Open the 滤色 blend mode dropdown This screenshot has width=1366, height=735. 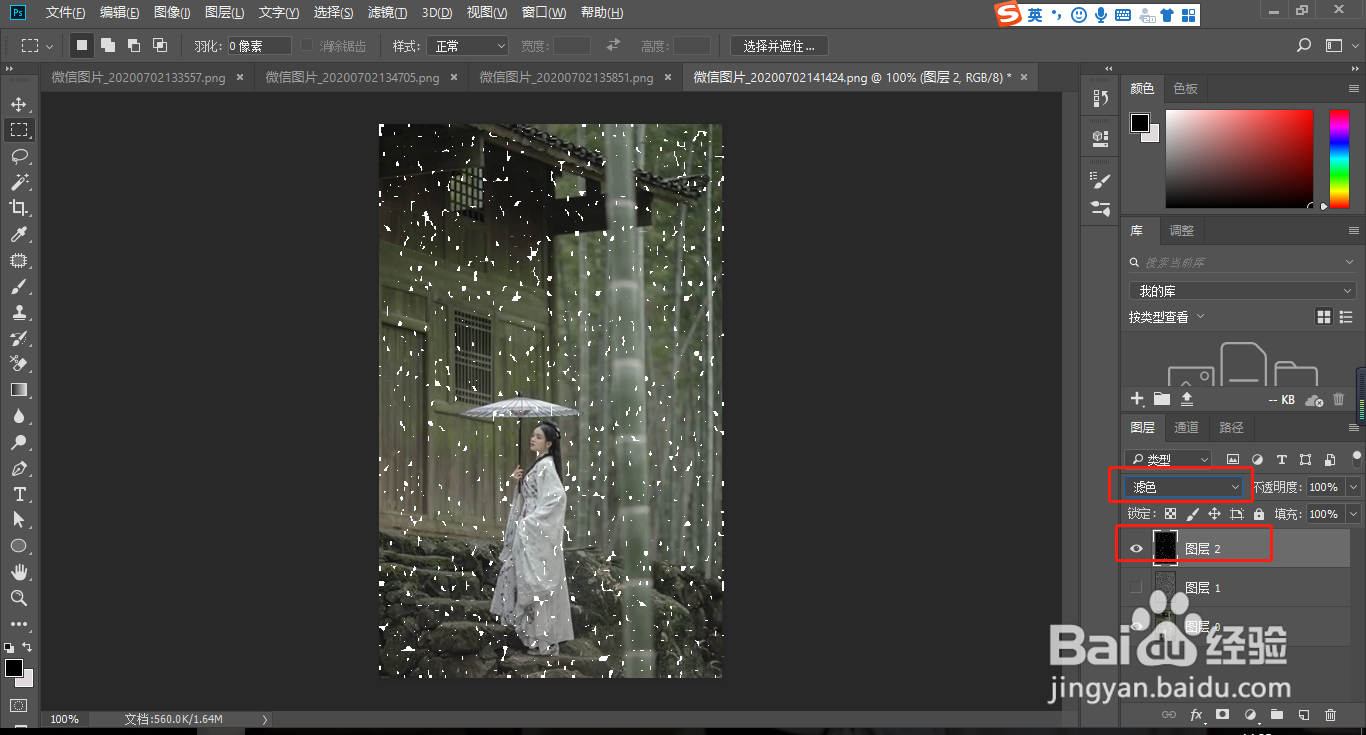click(x=1183, y=486)
